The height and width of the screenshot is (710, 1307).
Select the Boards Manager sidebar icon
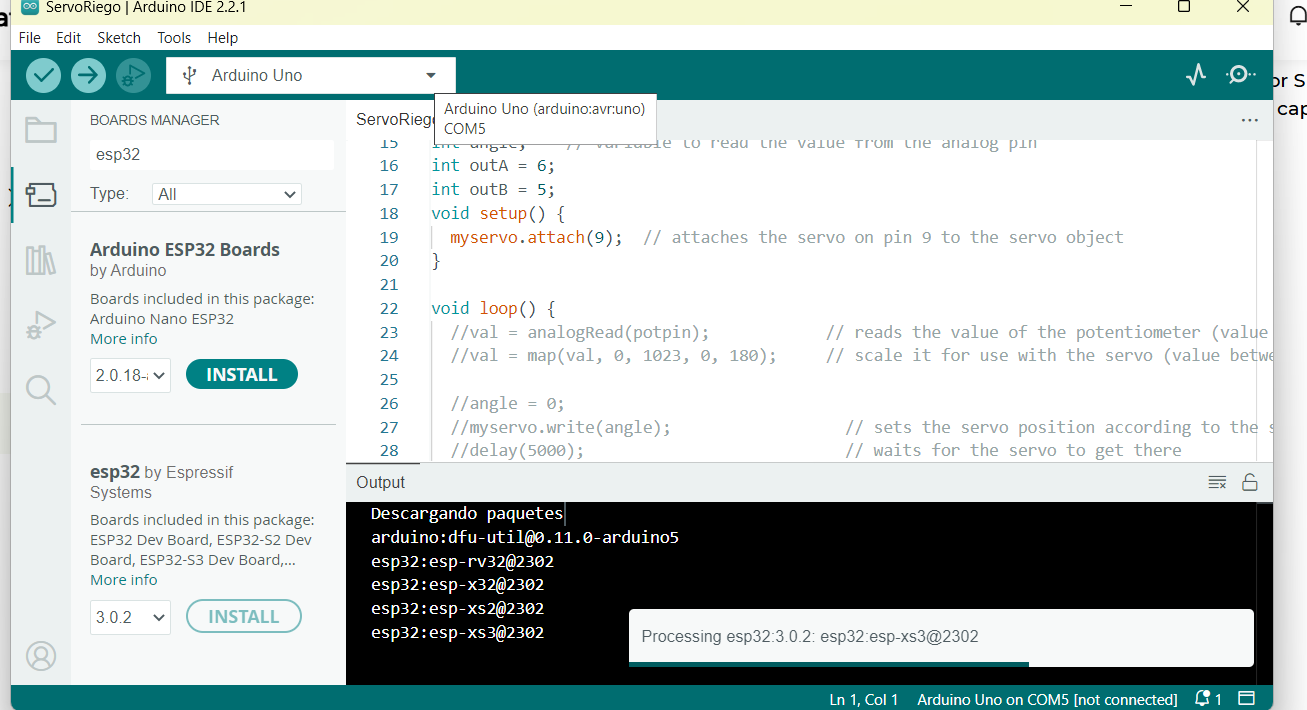coord(41,195)
